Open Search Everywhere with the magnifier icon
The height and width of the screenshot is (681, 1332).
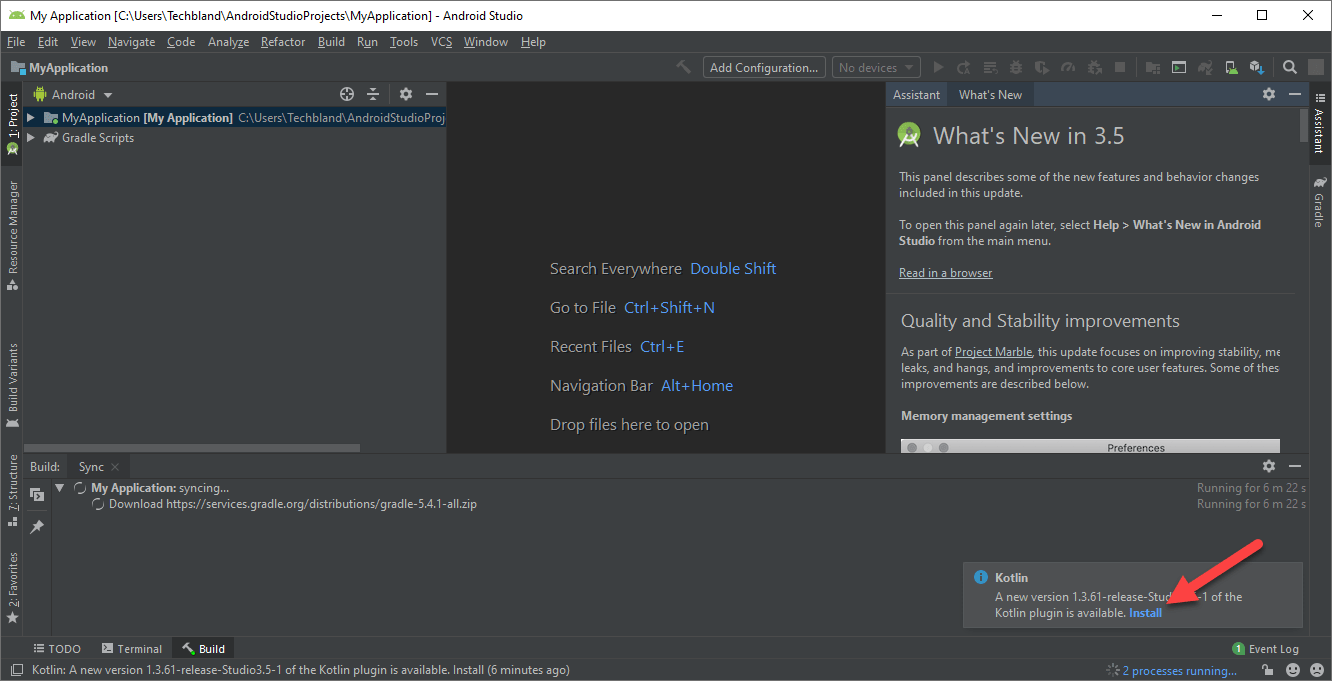click(1289, 67)
